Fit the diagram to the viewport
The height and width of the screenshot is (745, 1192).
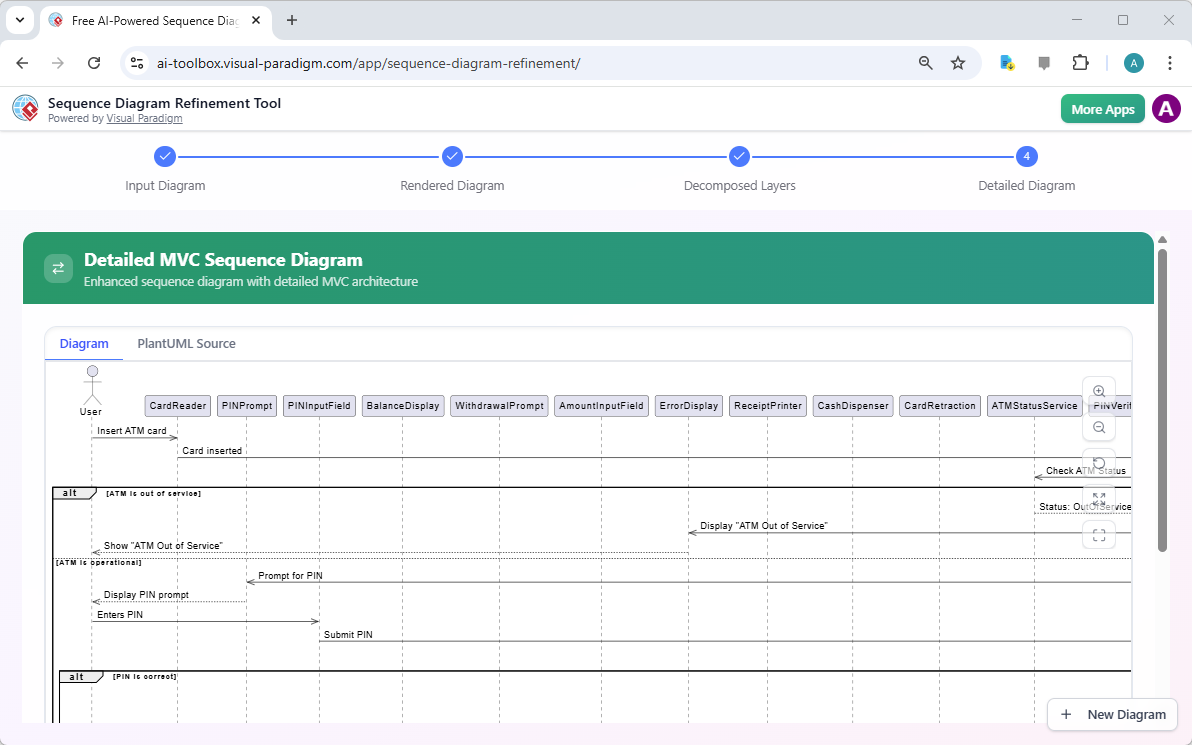[x=1099, y=498]
